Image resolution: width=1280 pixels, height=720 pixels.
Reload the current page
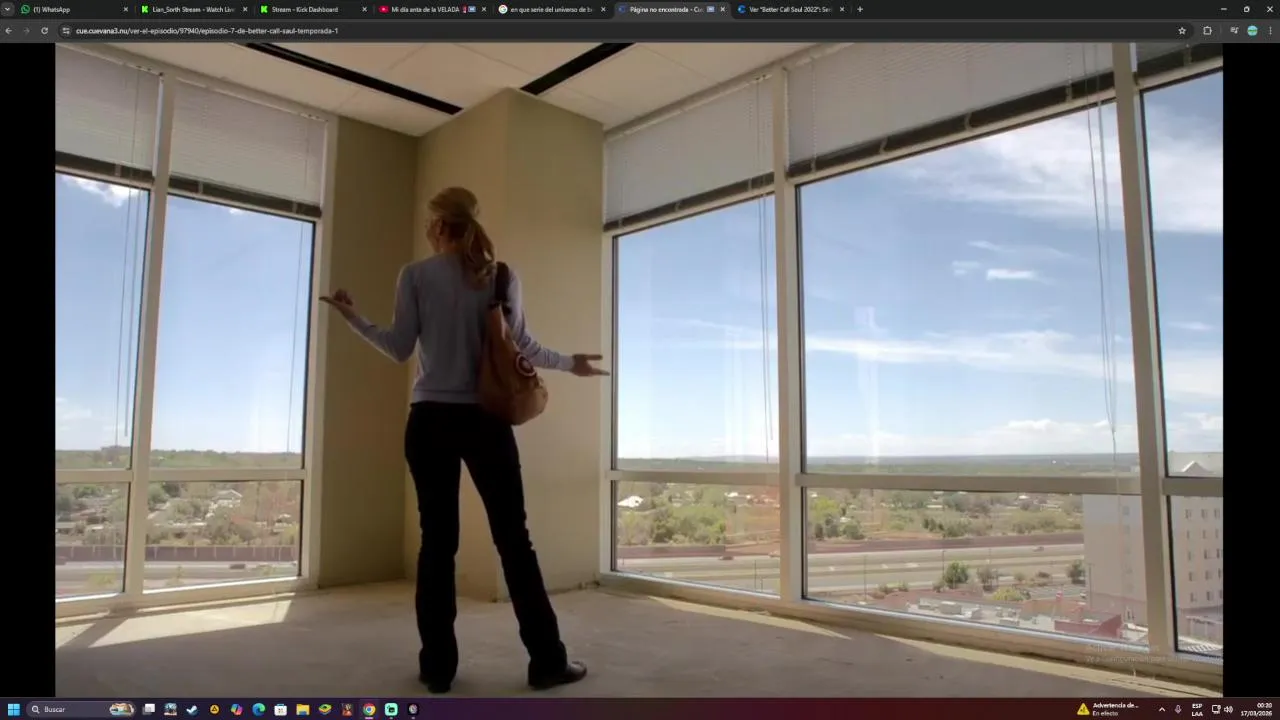point(44,31)
